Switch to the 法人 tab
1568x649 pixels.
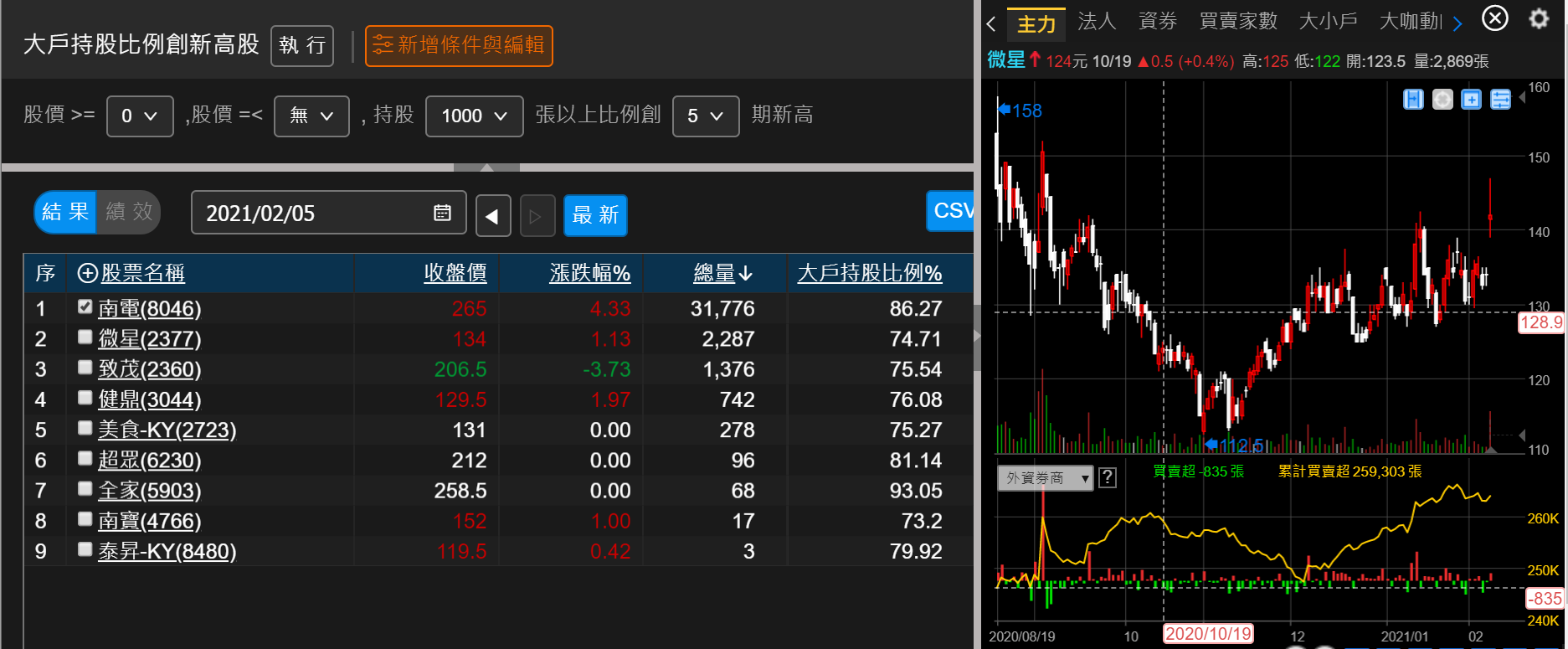pyautogui.click(x=1097, y=21)
